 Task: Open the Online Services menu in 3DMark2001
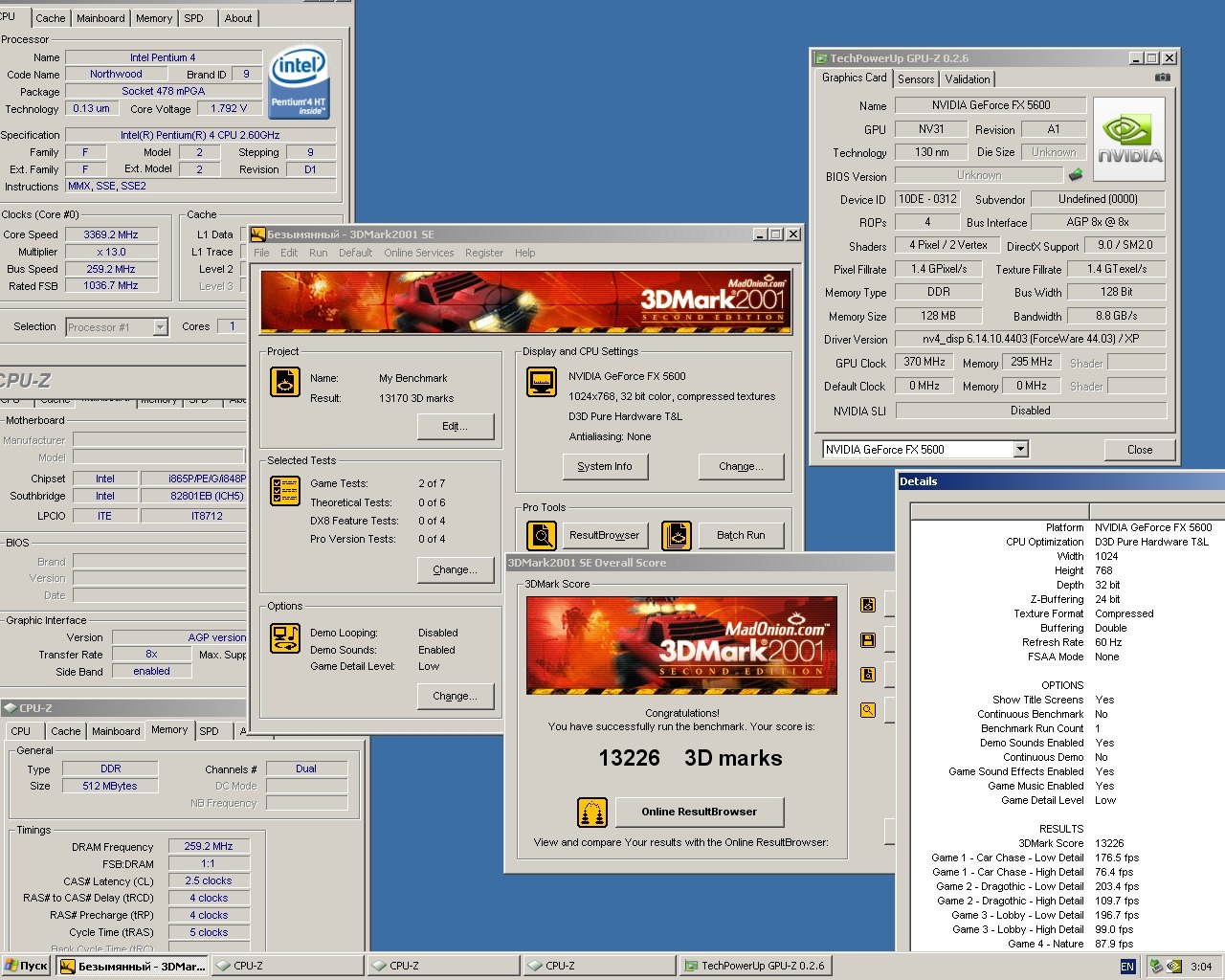point(419,253)
